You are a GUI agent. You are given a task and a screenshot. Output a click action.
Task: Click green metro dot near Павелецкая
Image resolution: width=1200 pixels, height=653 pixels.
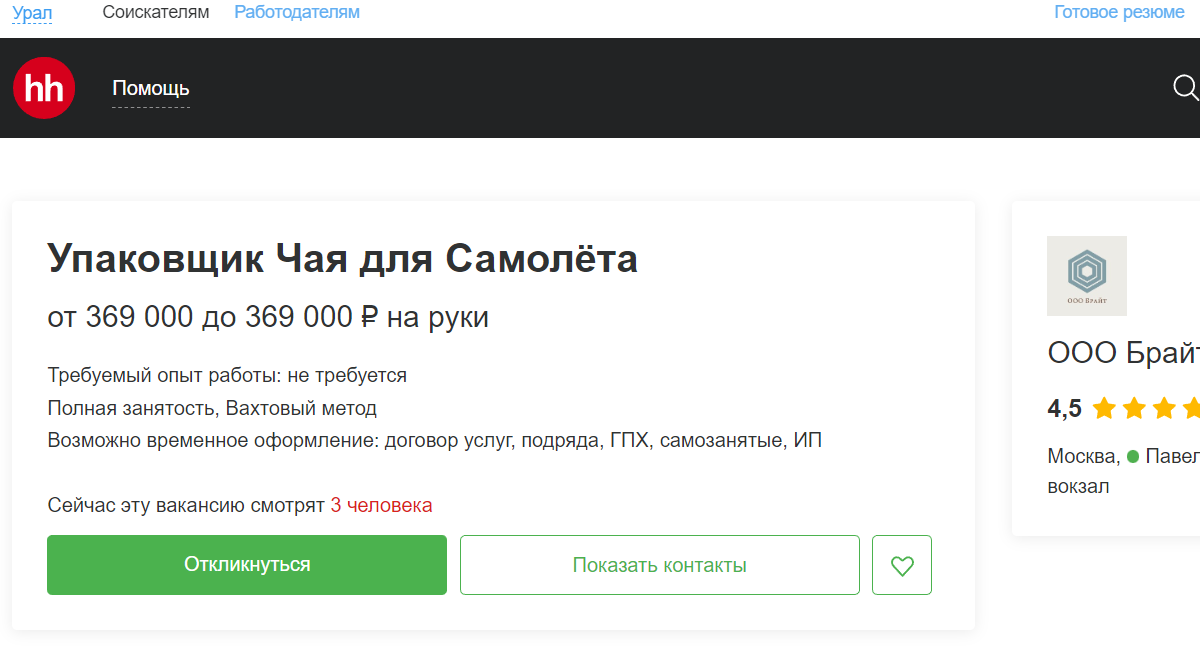(1133, 457)
